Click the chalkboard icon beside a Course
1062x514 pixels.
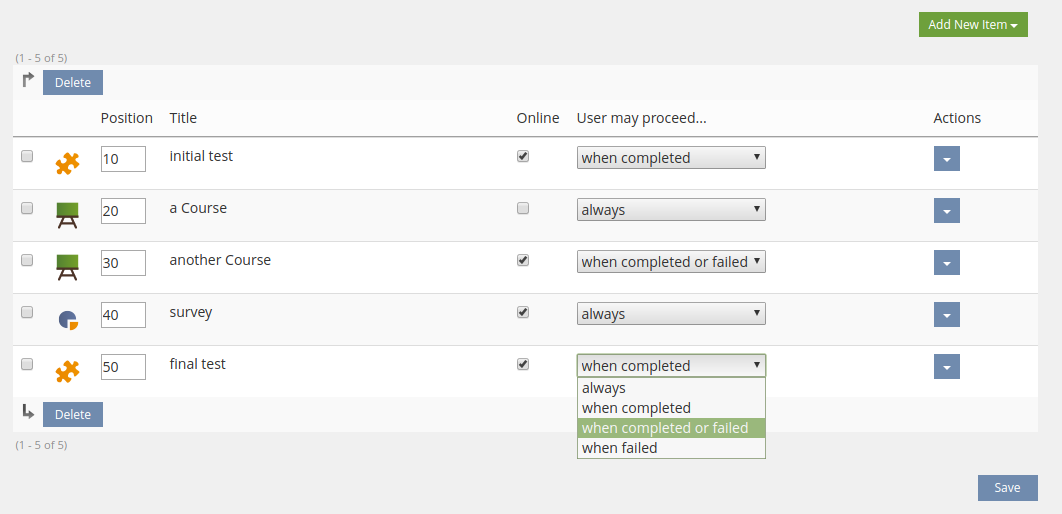tap(67, 214)
